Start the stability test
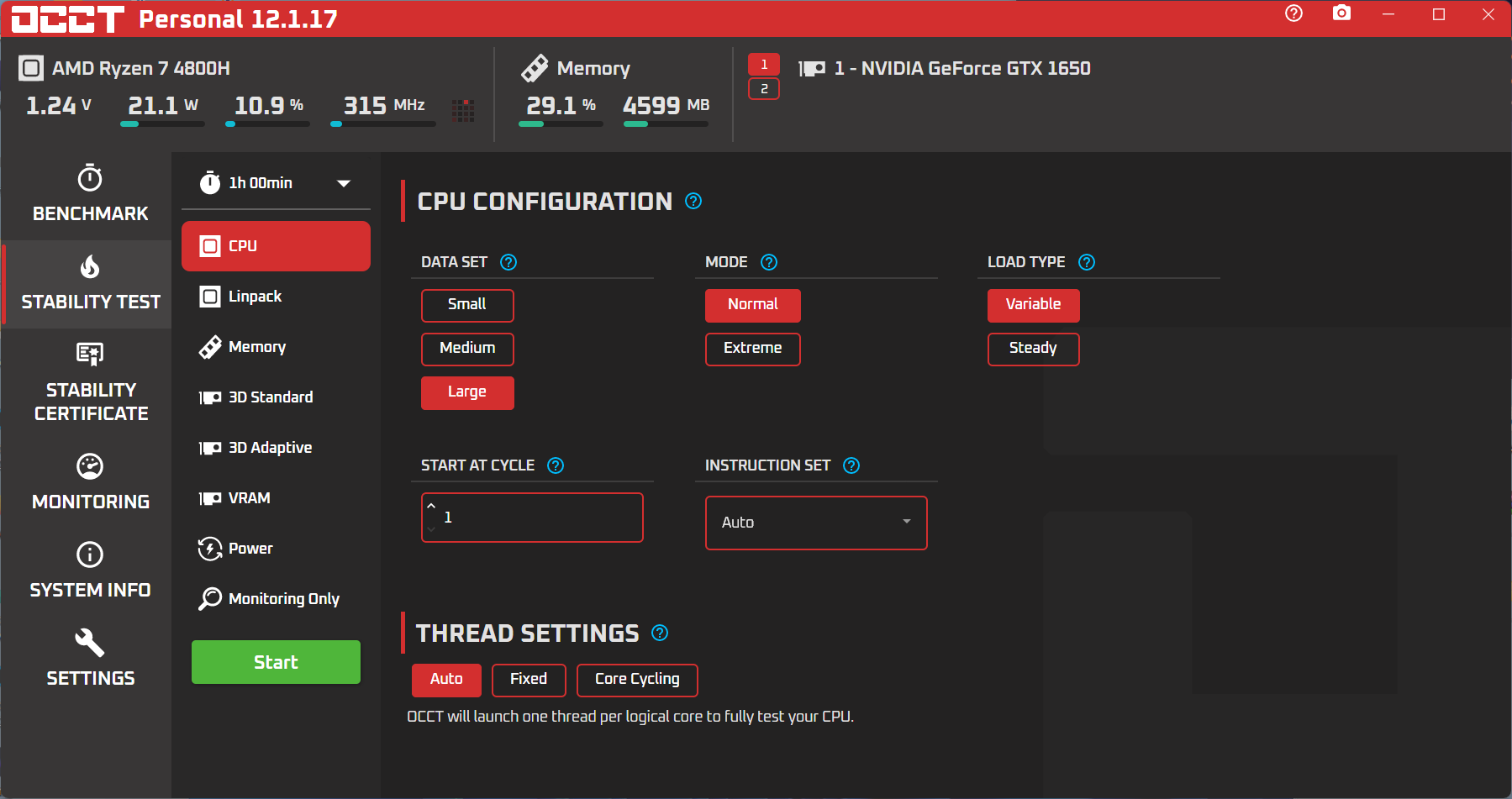Image resolution: width=1512 pixels, height=799 pixels. (276, 662)
